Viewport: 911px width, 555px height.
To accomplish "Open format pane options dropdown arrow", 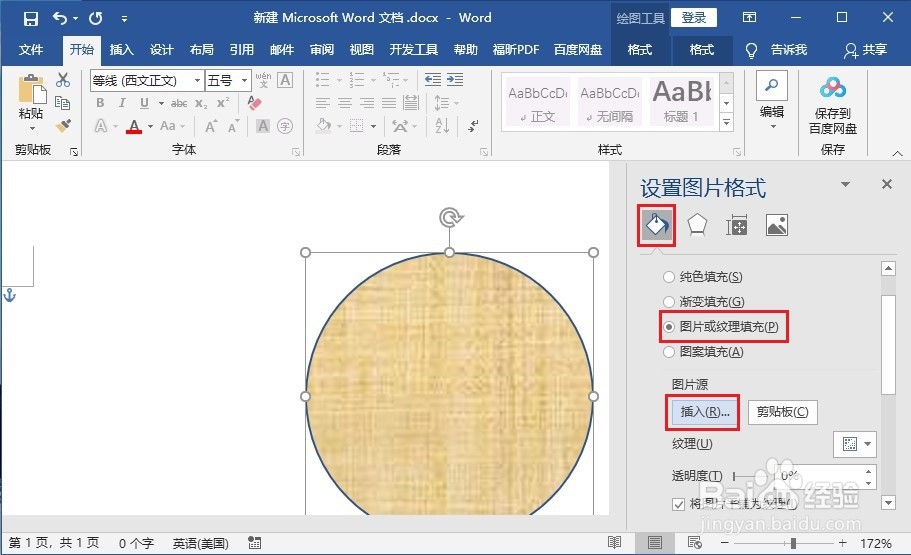I will 845,184.
